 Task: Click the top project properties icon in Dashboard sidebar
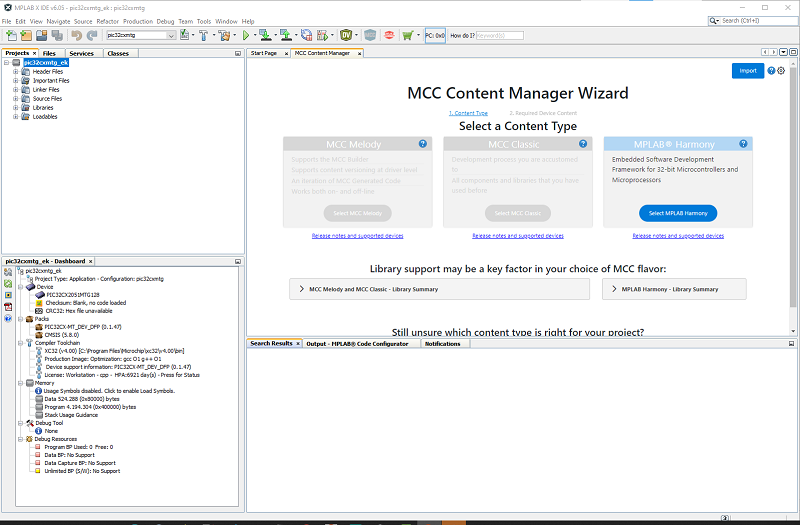tap(8, 272)
